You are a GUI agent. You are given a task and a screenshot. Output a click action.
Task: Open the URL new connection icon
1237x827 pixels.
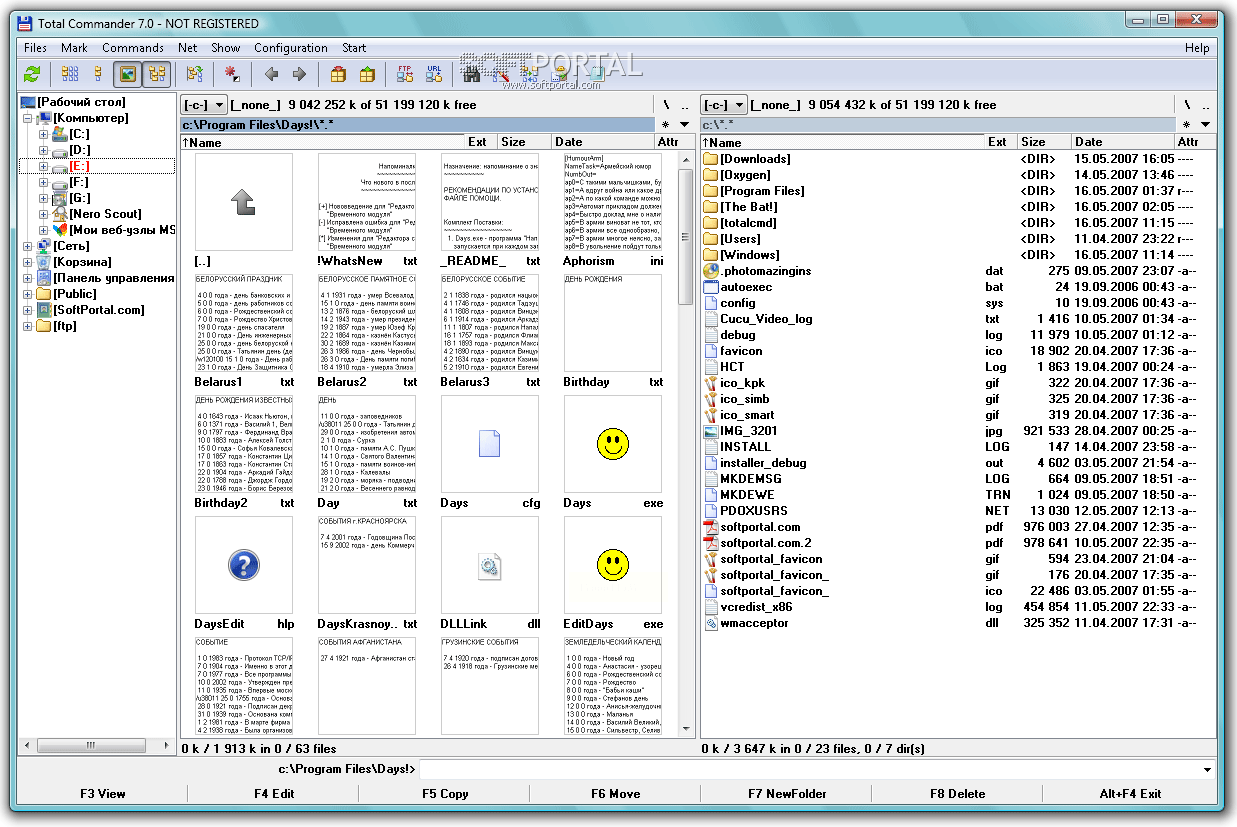click(434, 74)
